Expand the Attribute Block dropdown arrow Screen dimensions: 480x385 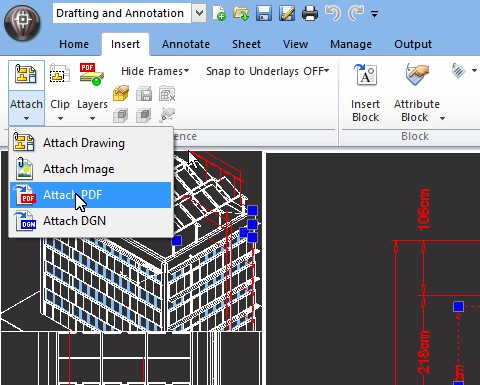point(442,118)
